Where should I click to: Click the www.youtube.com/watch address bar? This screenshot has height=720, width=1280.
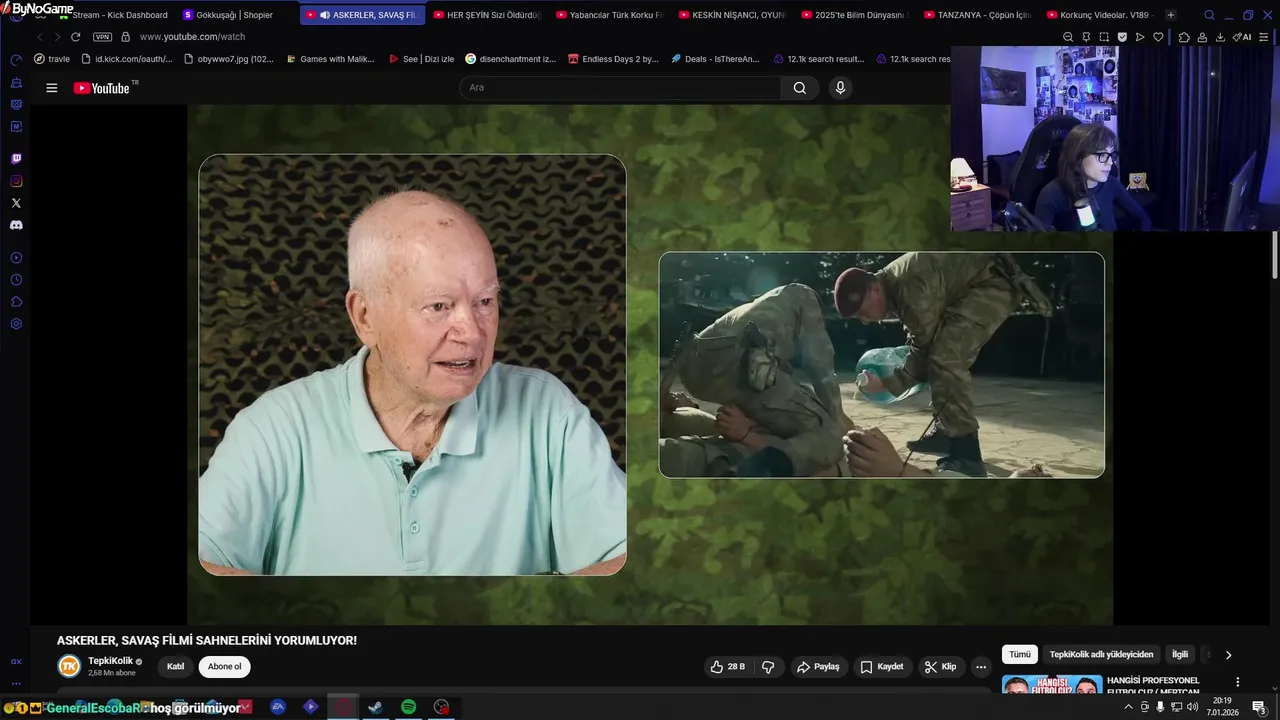tap(192, 37)
